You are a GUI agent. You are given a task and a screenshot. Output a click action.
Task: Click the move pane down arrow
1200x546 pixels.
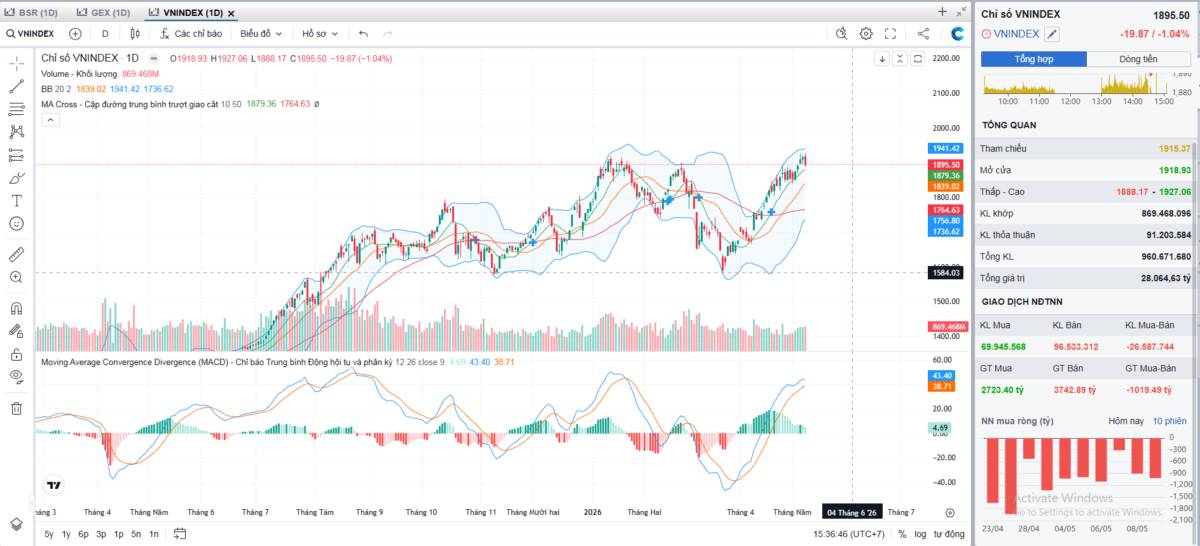click(882, 58)
